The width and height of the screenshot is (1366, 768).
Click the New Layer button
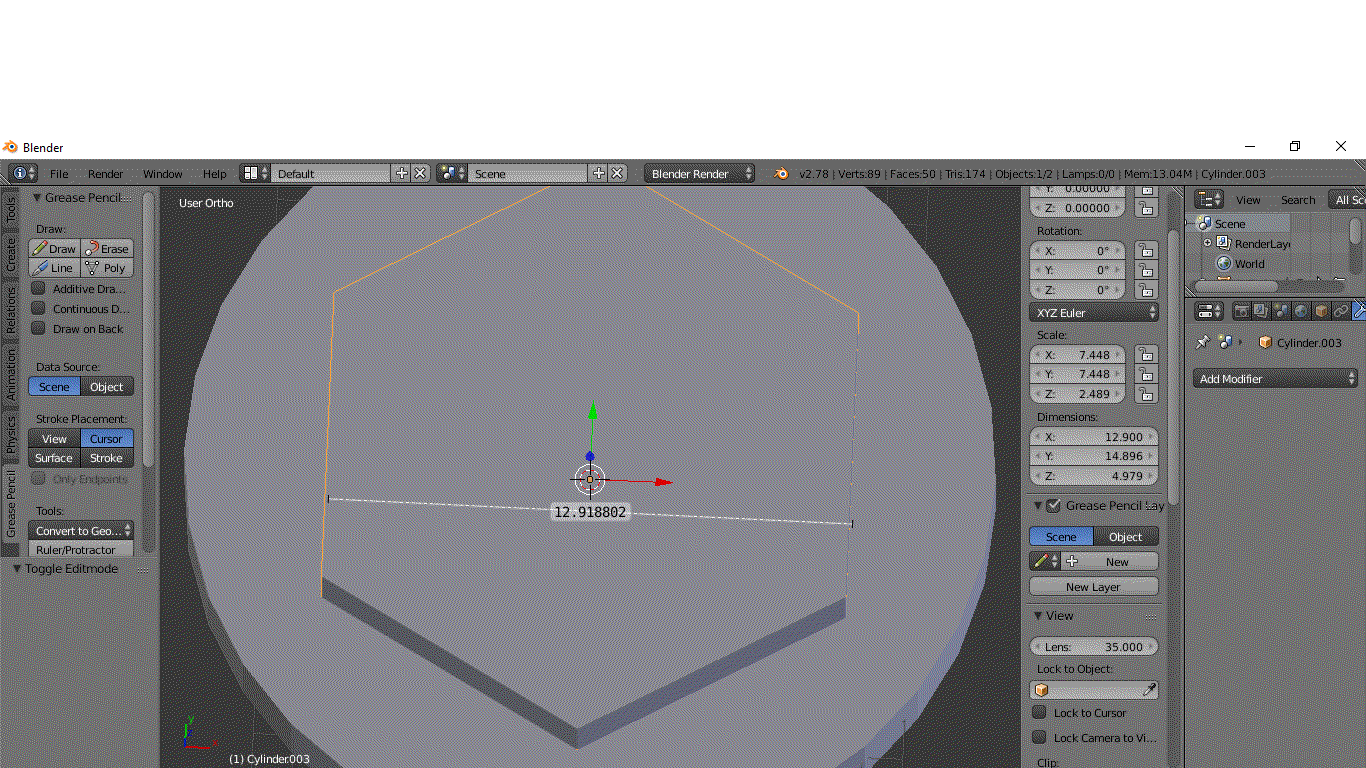1093,587
